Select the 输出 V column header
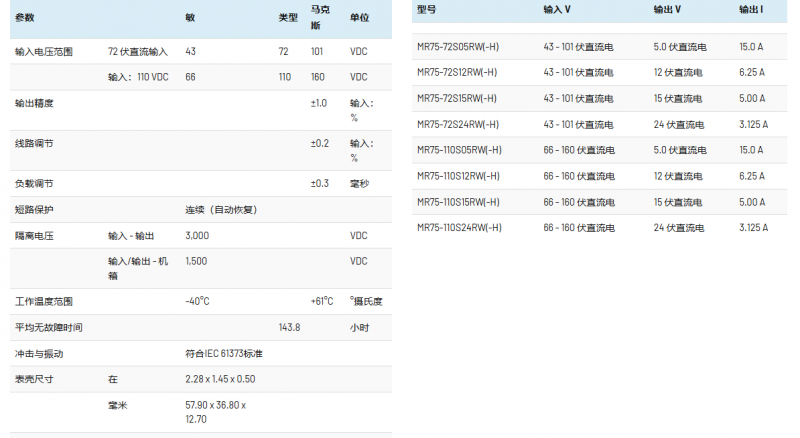 tap(667, 9)
